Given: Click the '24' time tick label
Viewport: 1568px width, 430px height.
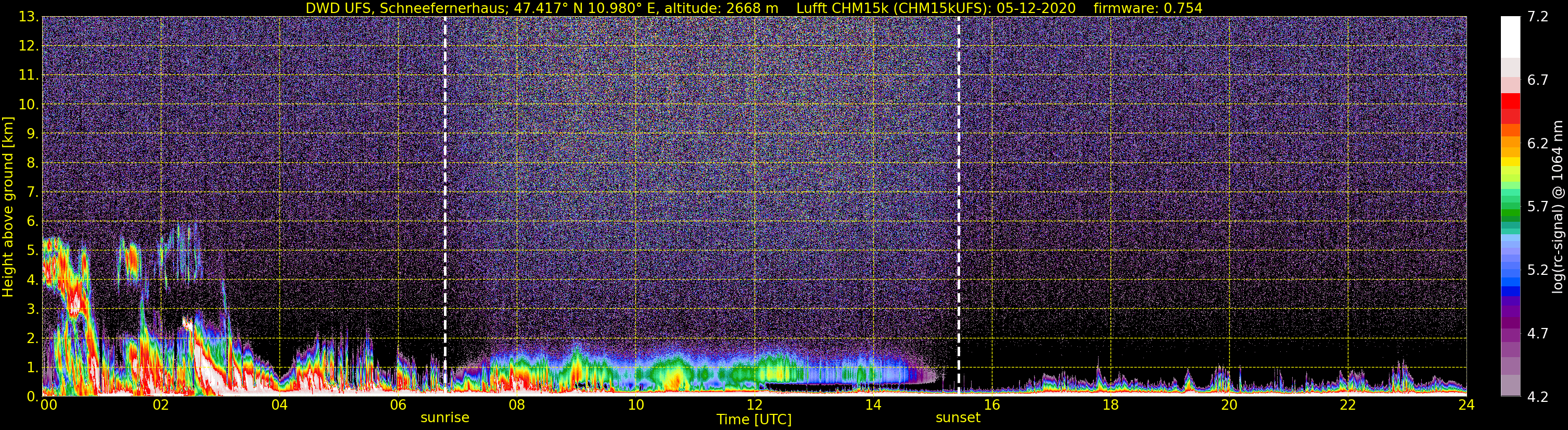Looking at the screenshot, I should (1467, 405).
